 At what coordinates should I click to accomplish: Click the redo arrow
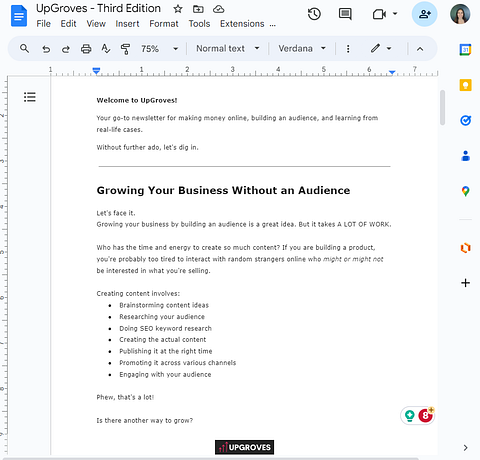tap(66, 49)
